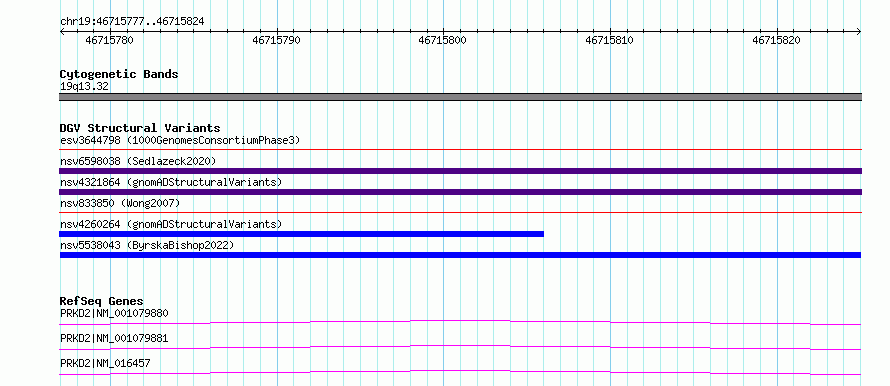890x386 pixels.
Task: Open transcript PRKD2|NM_016457 label
Action: click(x=105, y=363)
